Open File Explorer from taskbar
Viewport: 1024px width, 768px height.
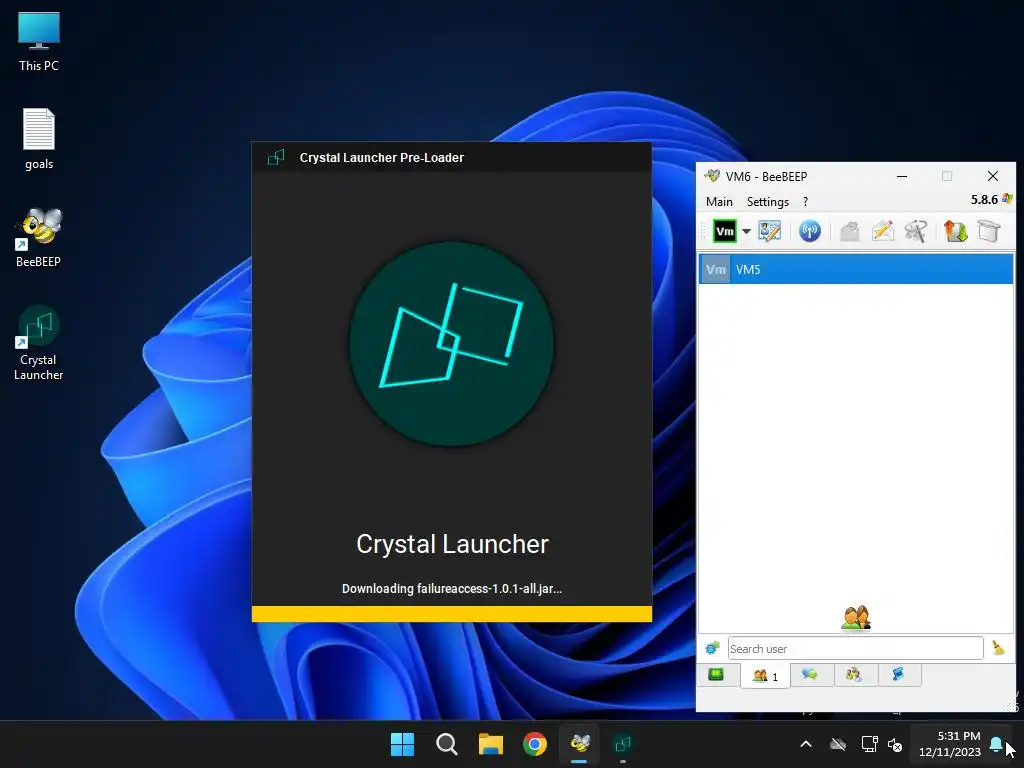point(490,744)
